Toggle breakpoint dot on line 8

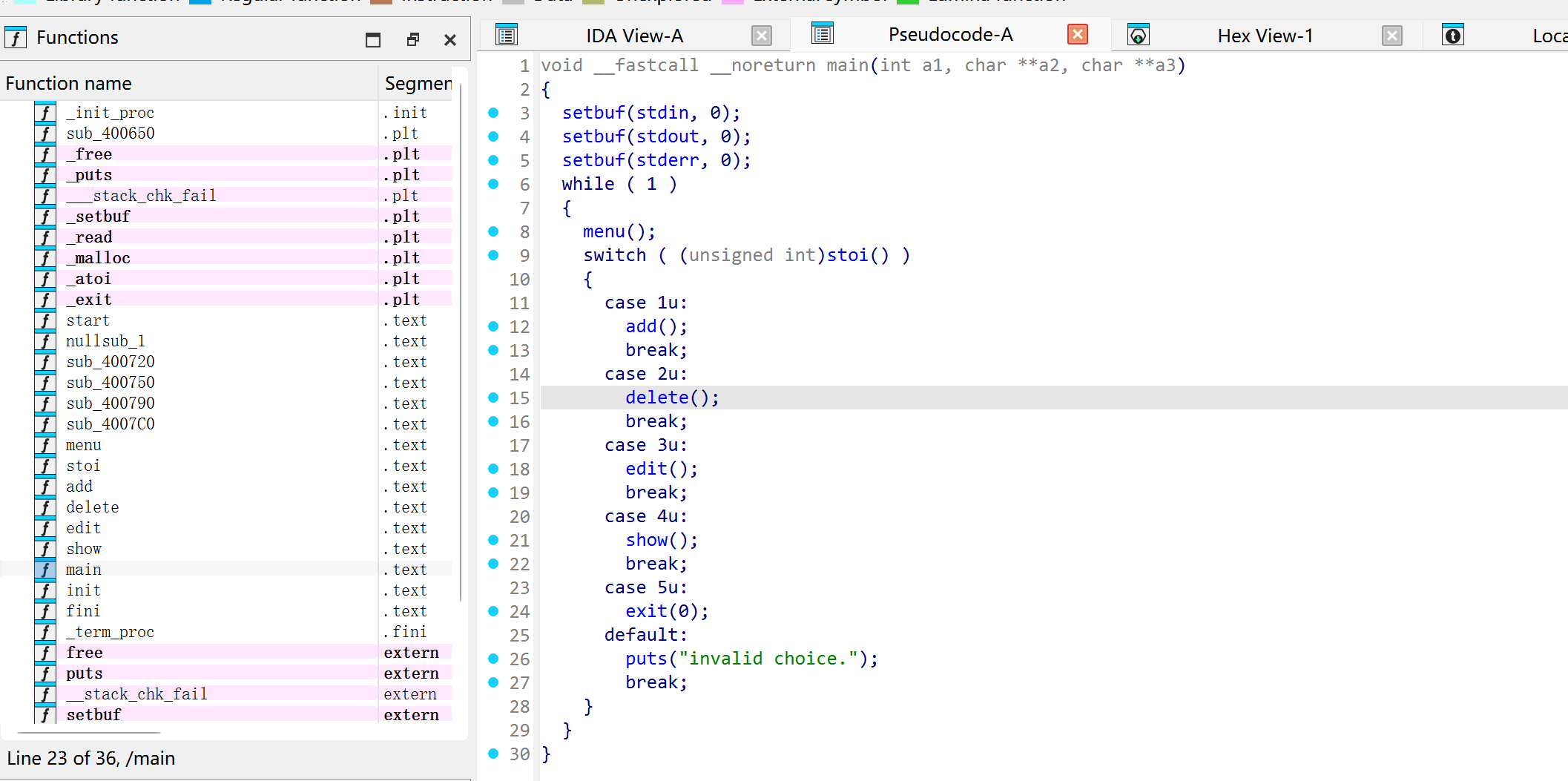pos(493,231)
